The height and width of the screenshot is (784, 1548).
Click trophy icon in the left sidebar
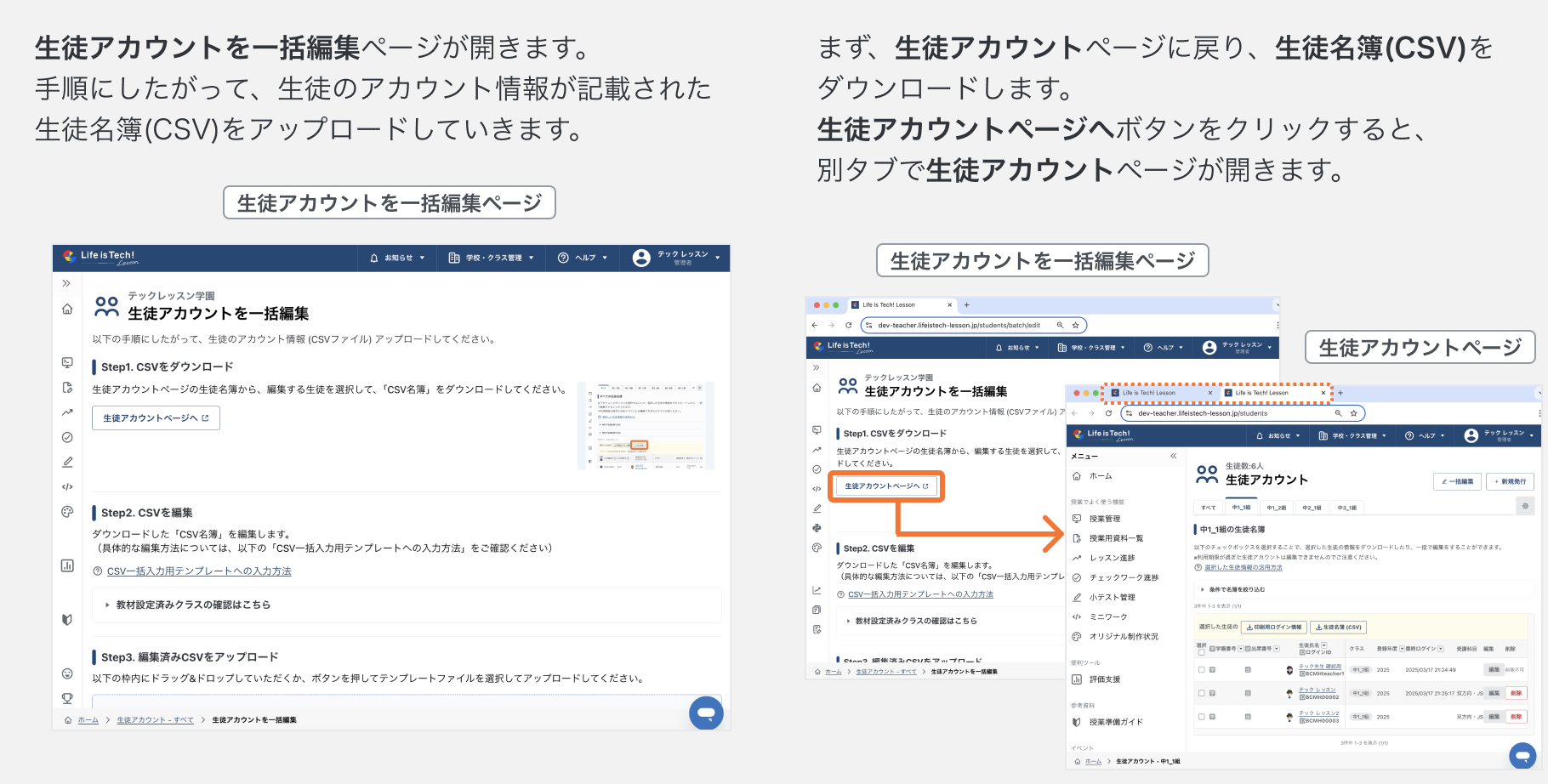click(67, 698)
